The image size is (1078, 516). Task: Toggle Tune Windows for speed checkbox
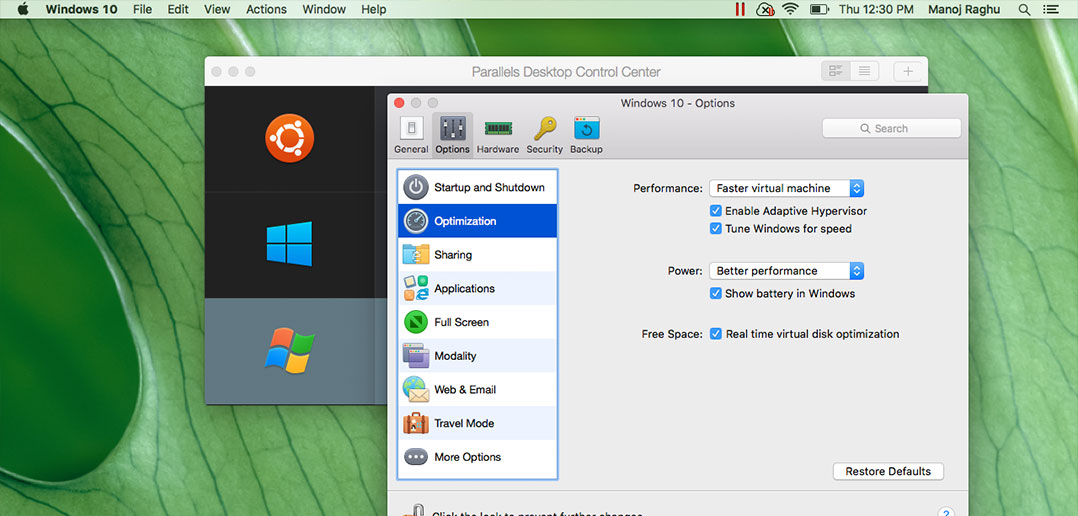(x=716, y=228)
